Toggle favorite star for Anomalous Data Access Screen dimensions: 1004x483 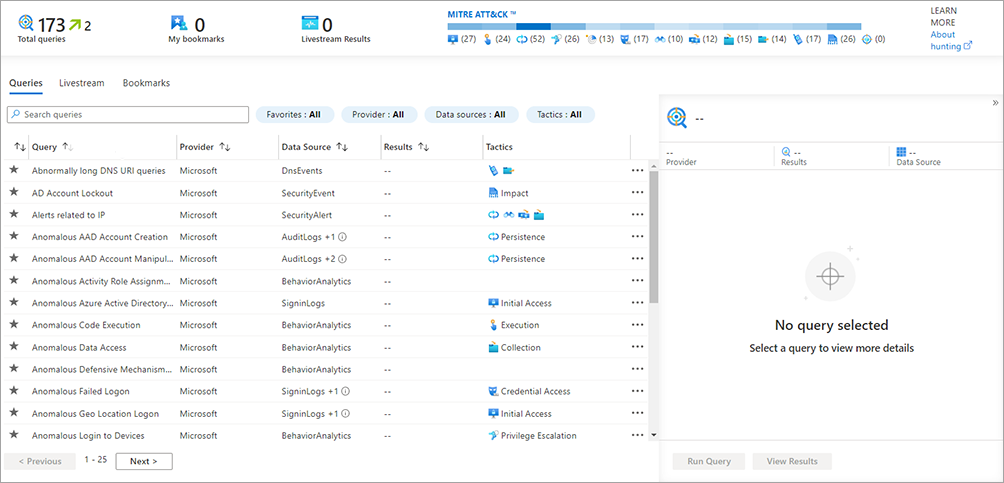(14, 347)
